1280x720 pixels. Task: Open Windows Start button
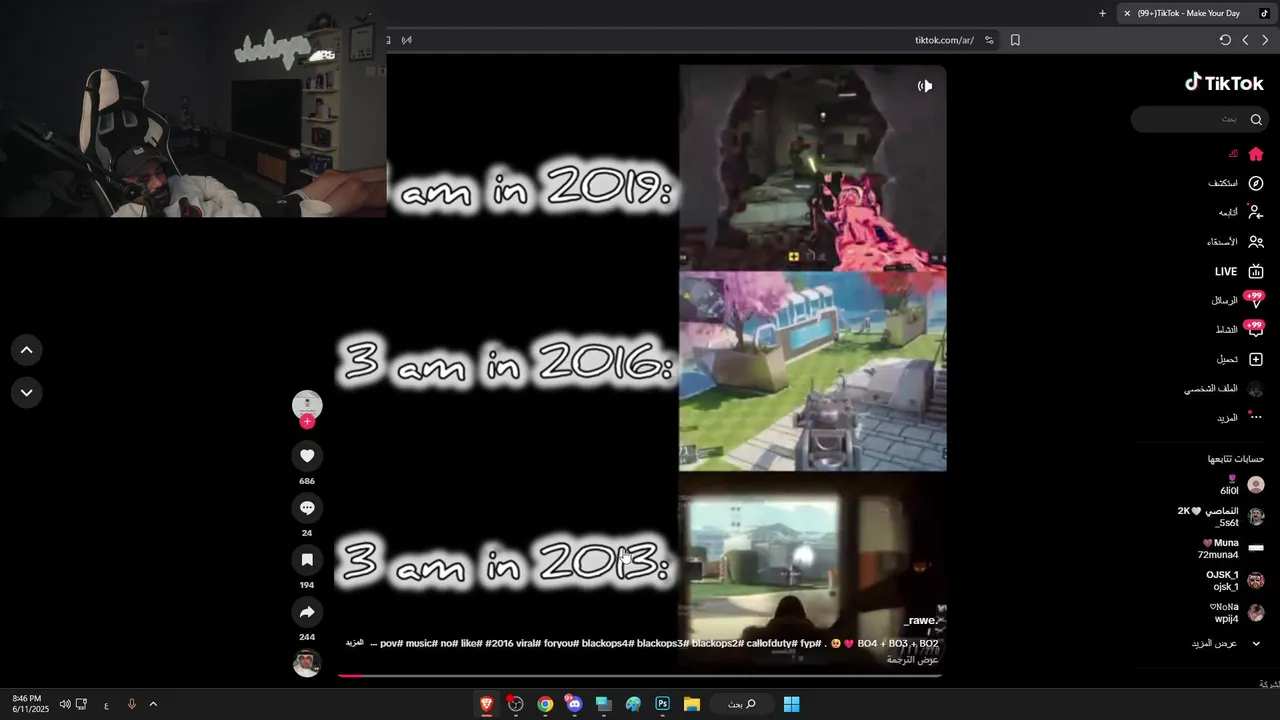coord(791,704)
